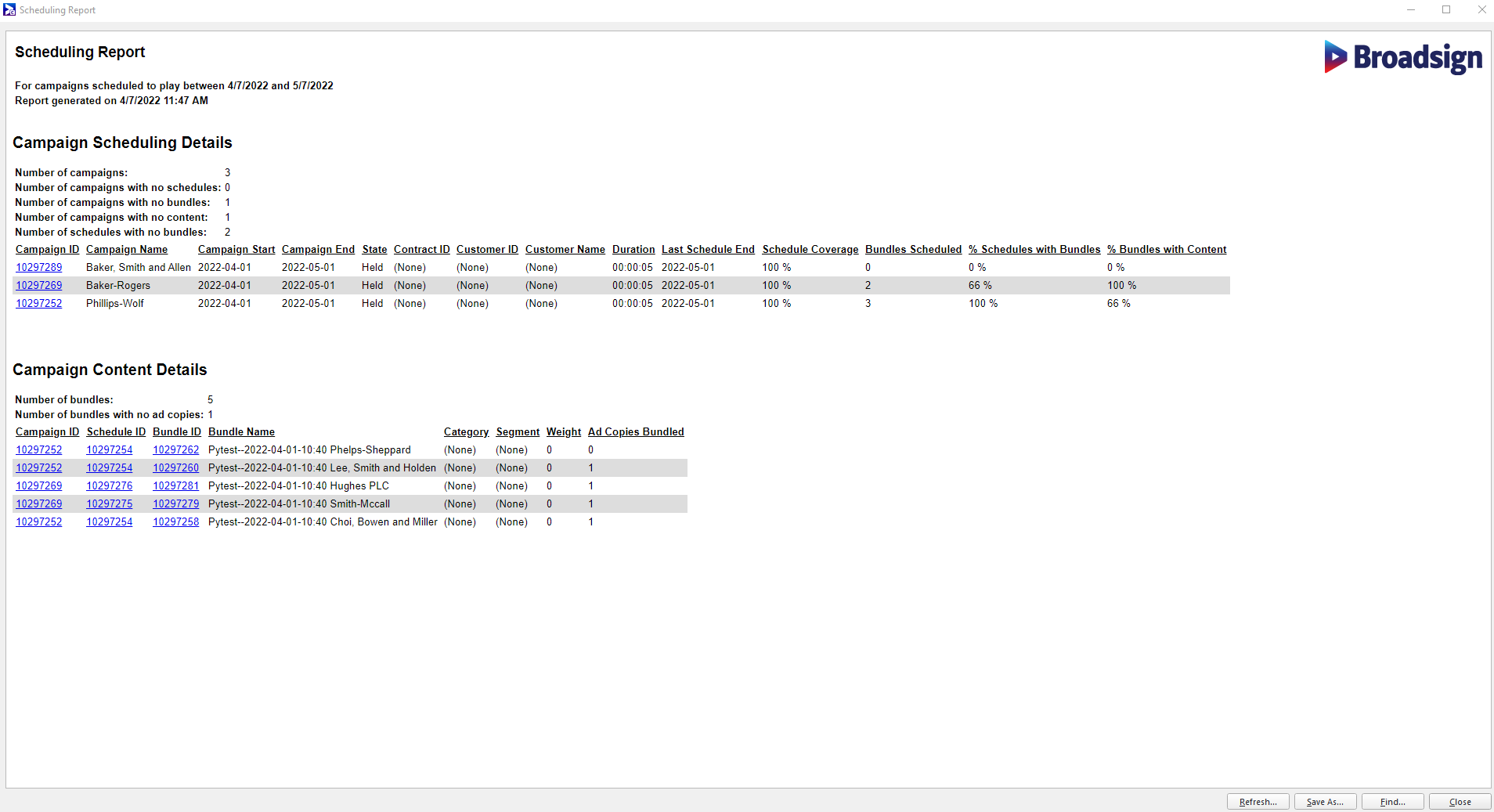
Task: Sort by the Duration column header
Action: pos(633,249)
